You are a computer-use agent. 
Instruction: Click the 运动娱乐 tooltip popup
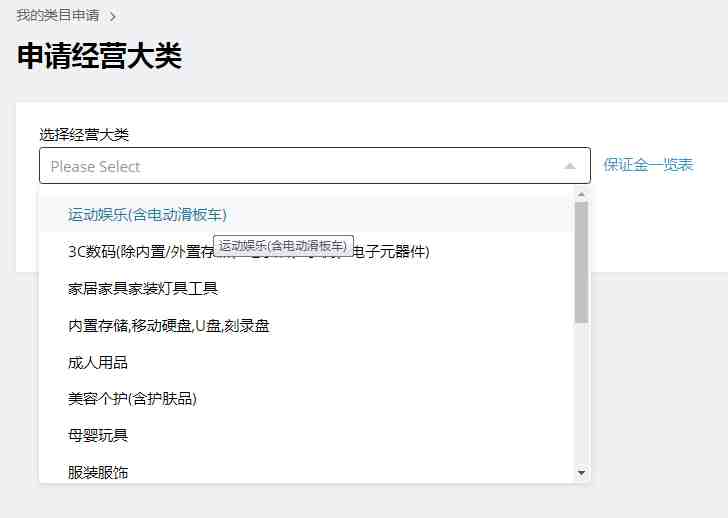pyautogui.click(x=283, y=246)
